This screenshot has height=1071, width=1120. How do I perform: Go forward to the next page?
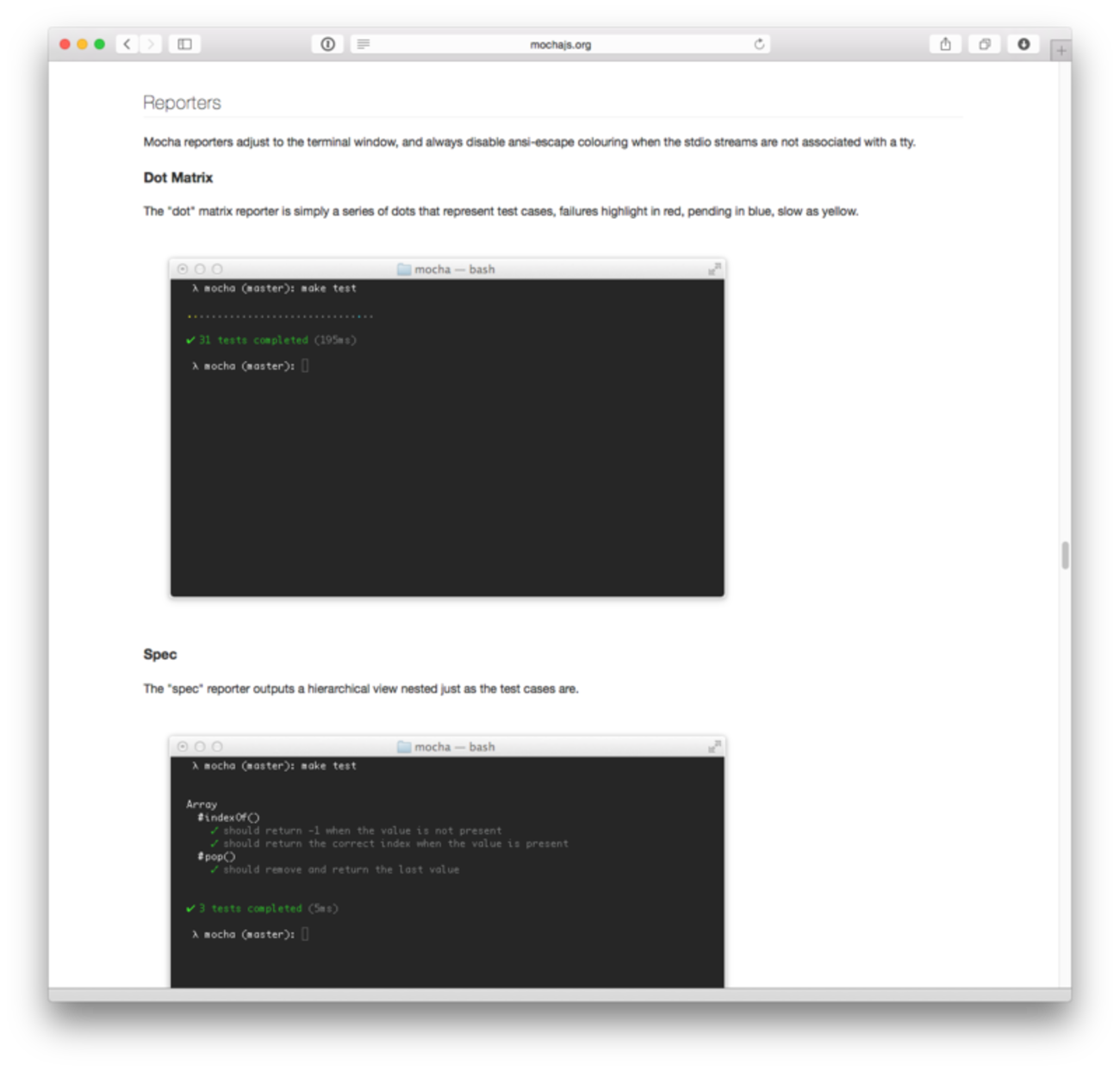pyautogui.click(x=151, y=44)
